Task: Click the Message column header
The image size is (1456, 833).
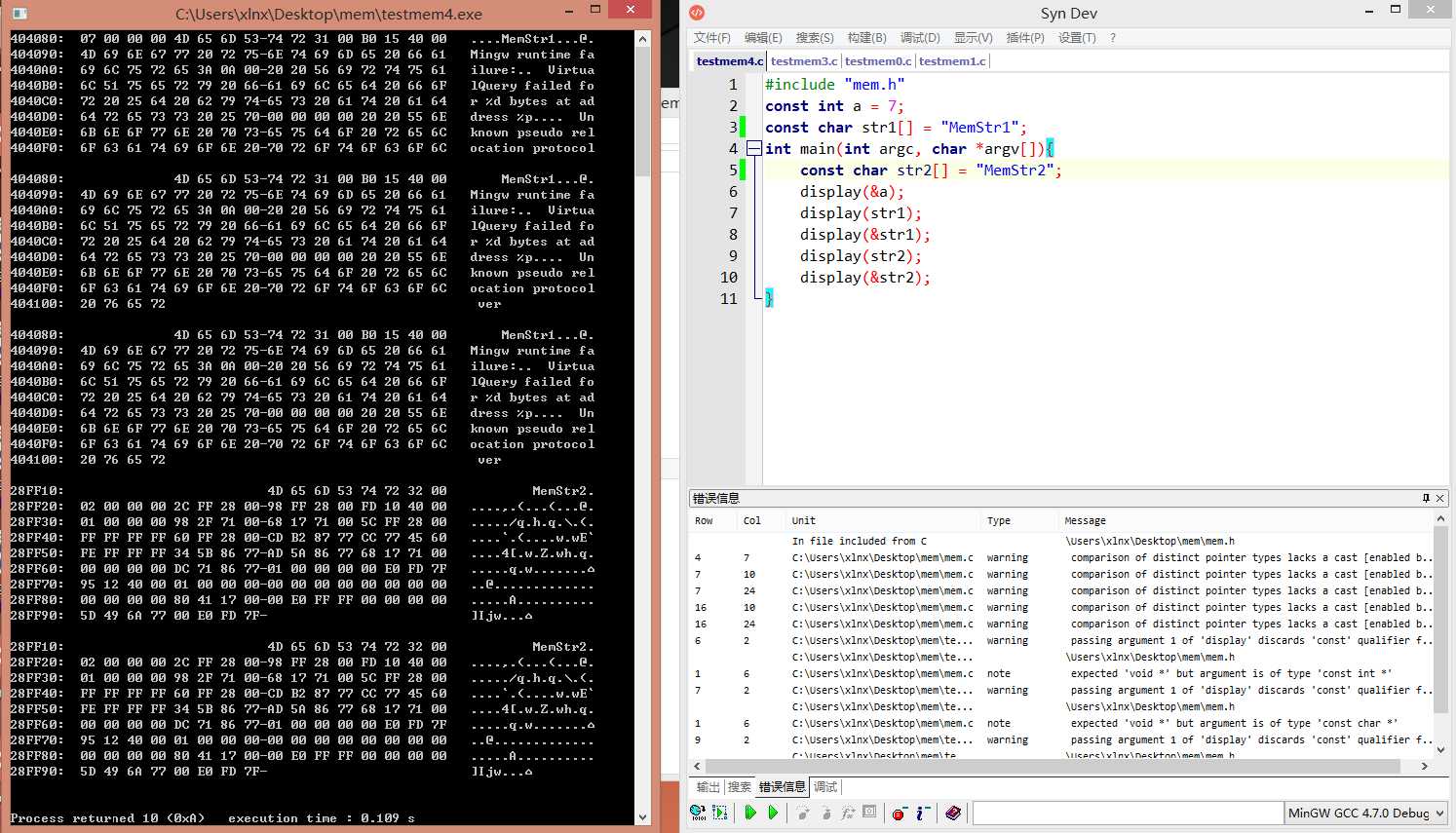Action: click(1245, 520)
